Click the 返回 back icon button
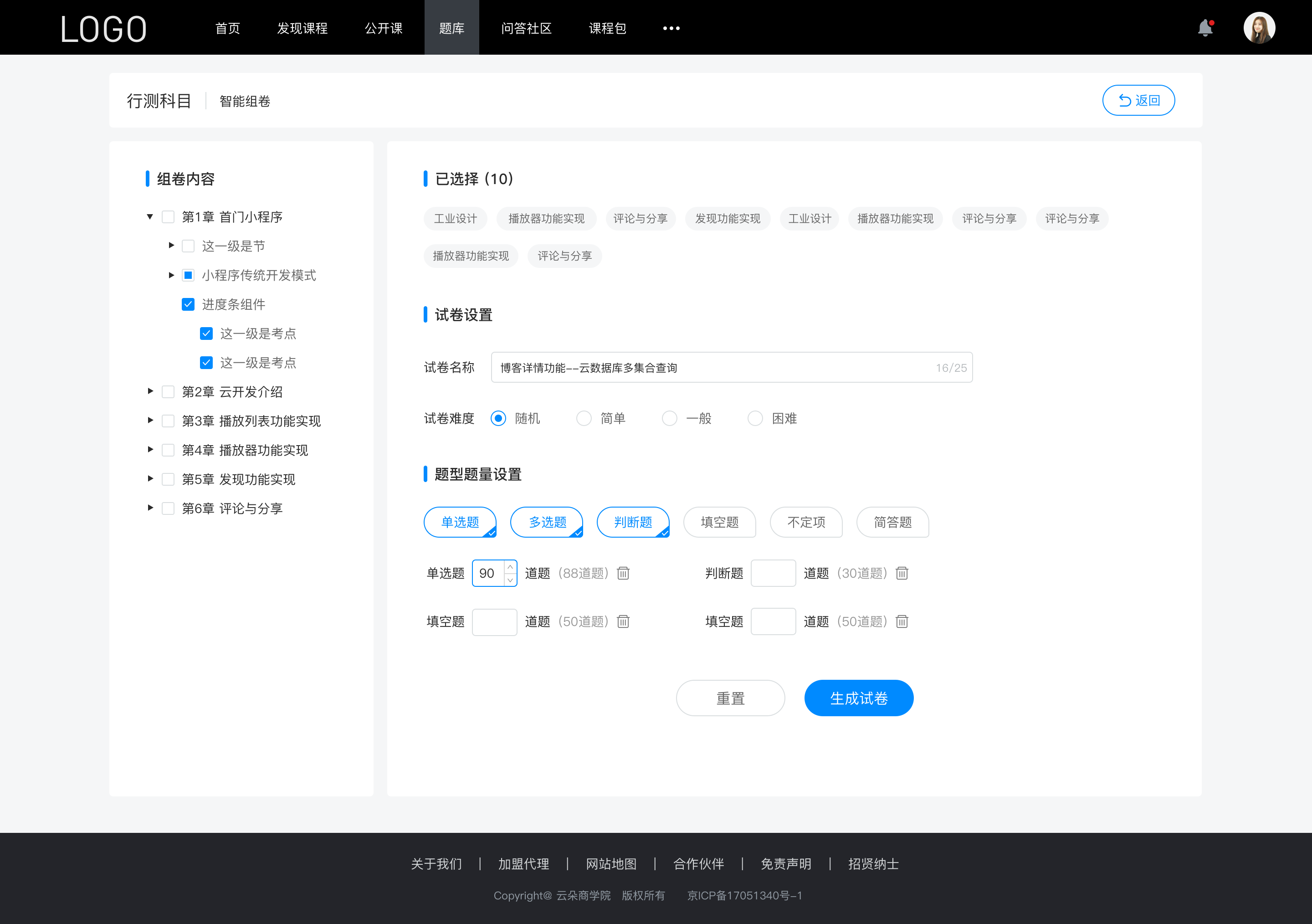This screenshot has height=924, width=1312. click(x=1140, y=99)
